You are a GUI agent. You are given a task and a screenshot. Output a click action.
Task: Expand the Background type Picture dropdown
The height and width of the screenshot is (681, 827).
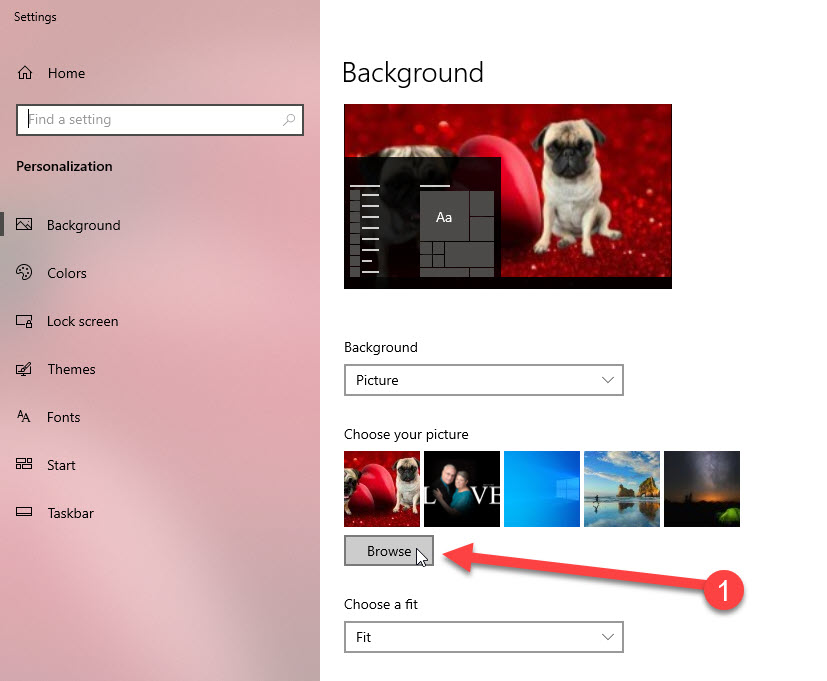point(483,380)
